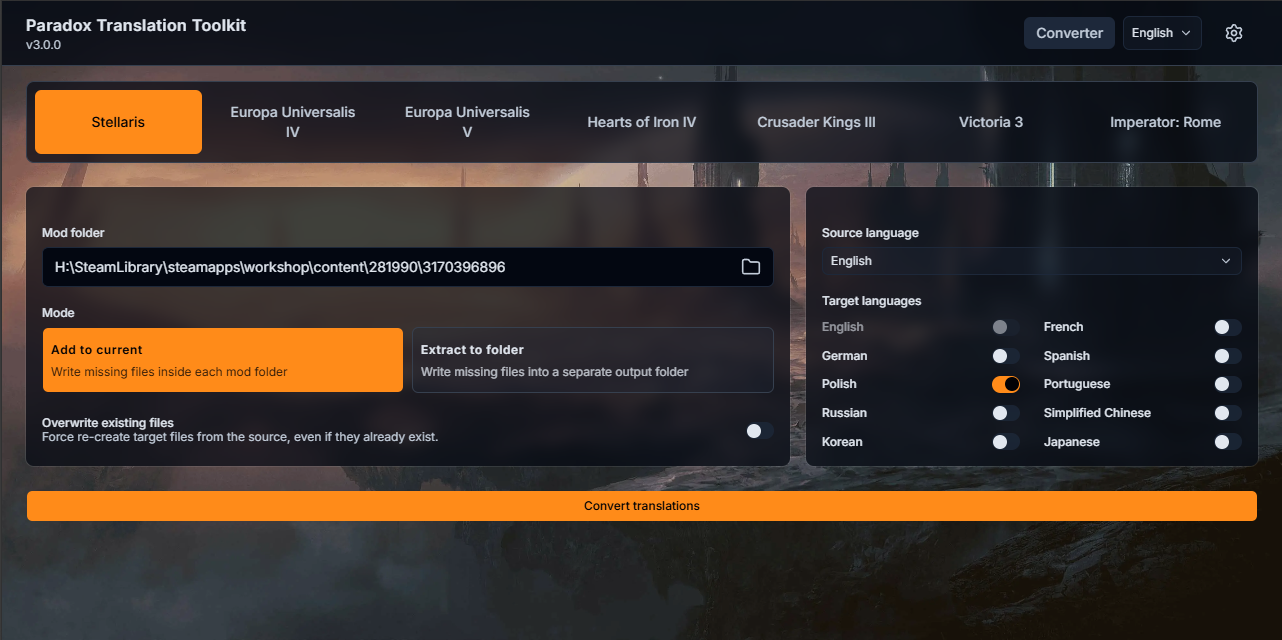Open the Source language dropdown
Screen dimensions: 1282x640
[x=1031, y=260]
